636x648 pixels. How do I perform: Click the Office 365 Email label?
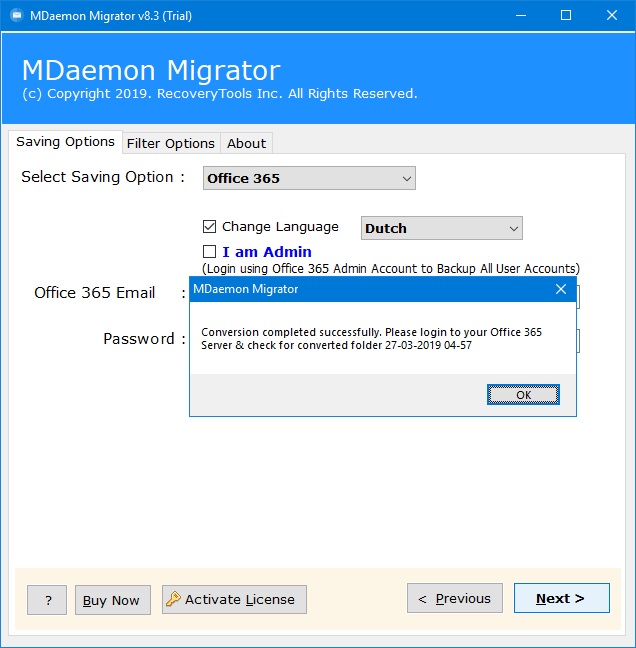pos(95,293)
